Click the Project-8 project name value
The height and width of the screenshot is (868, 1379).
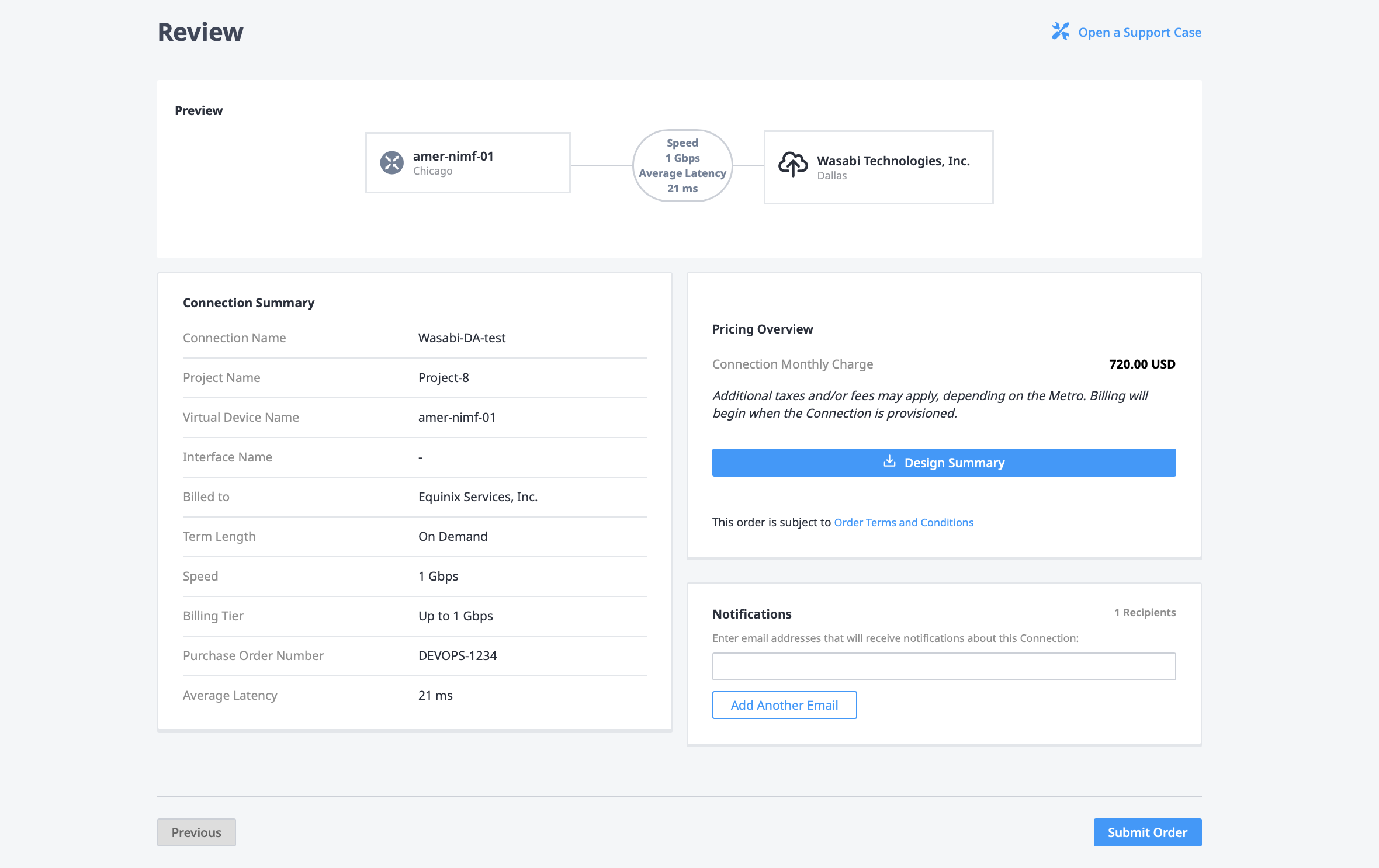[444, 377]
